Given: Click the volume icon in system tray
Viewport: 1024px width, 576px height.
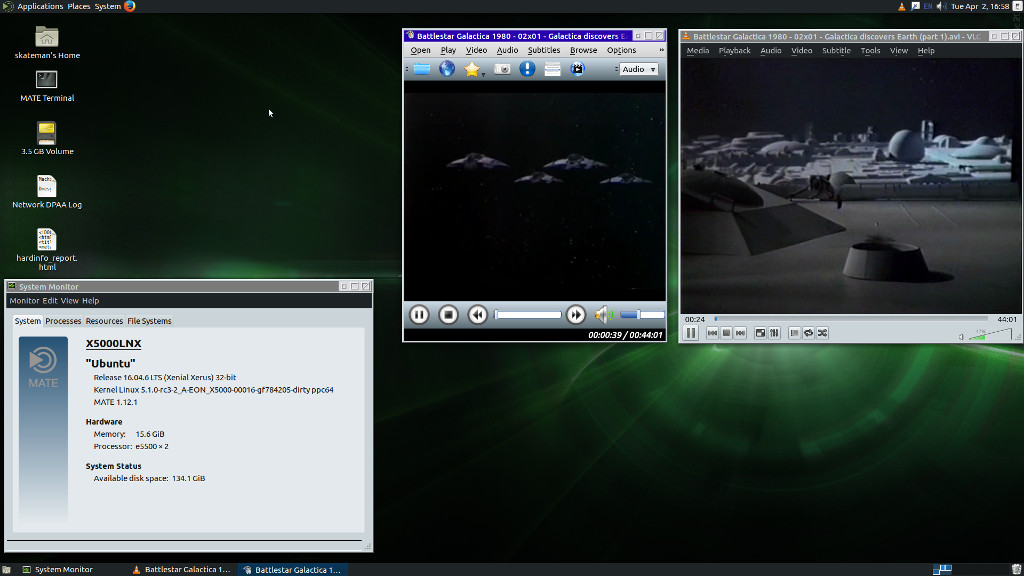Looking at the screenshot, I should click(941, 6).
